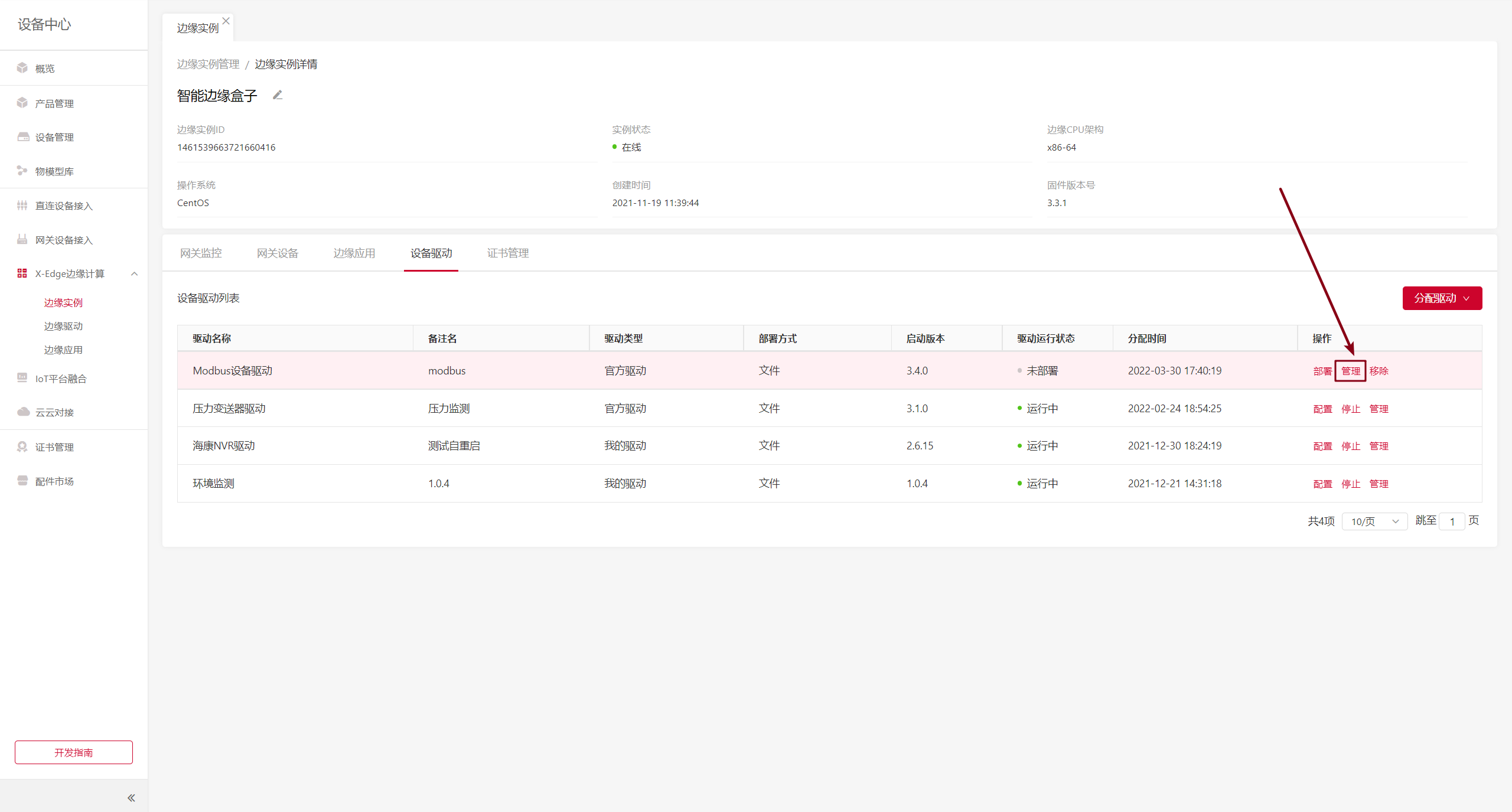Switch to the 网关监控 tab
This screenshot has width=1512, height=812.
tap(201, 253)
